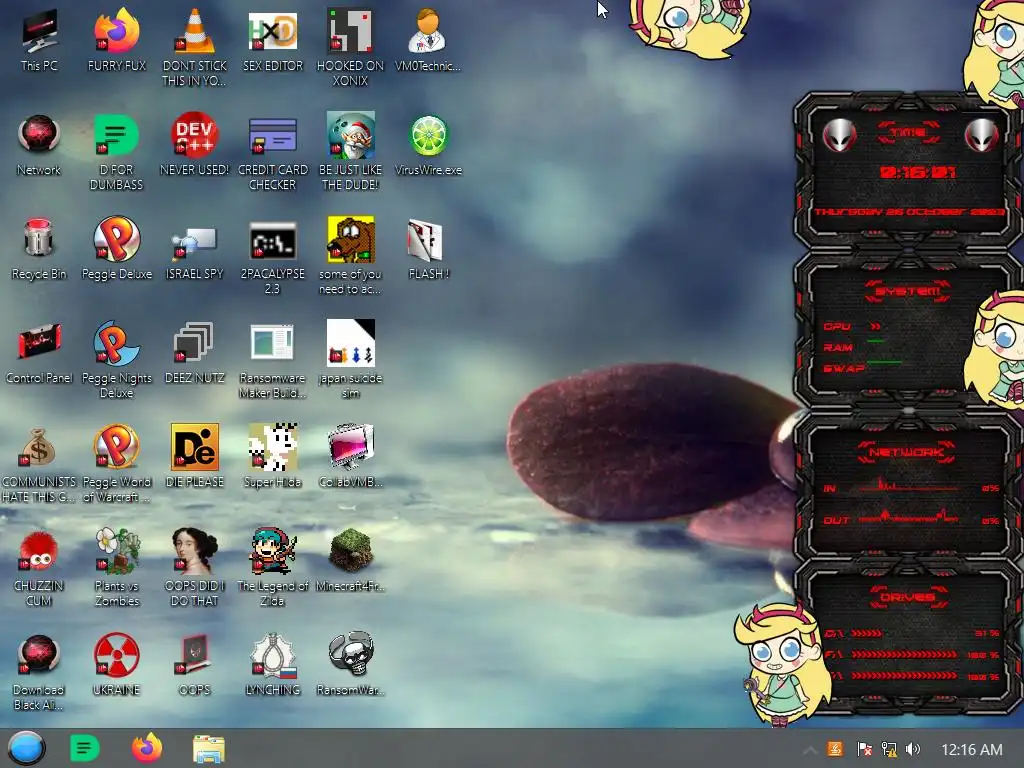Image resolution: width=1024 pixels, height=768 pixels.
Task: Click the date line in TIME widget
Action: click(909, 212)
